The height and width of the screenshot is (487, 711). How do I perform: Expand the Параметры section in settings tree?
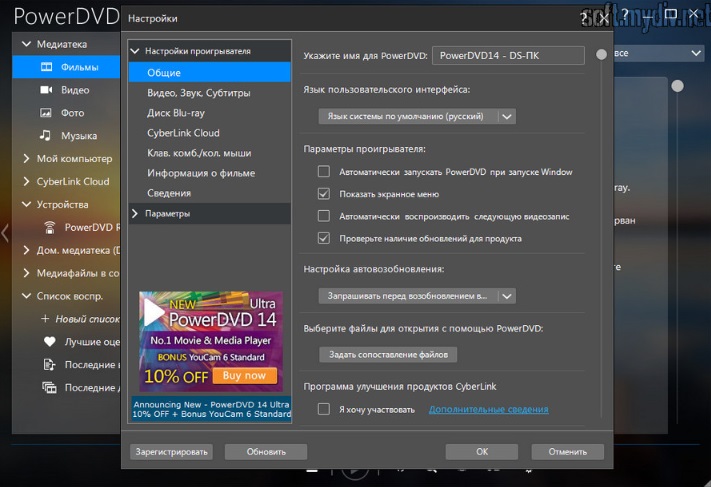tap(135, 213)
